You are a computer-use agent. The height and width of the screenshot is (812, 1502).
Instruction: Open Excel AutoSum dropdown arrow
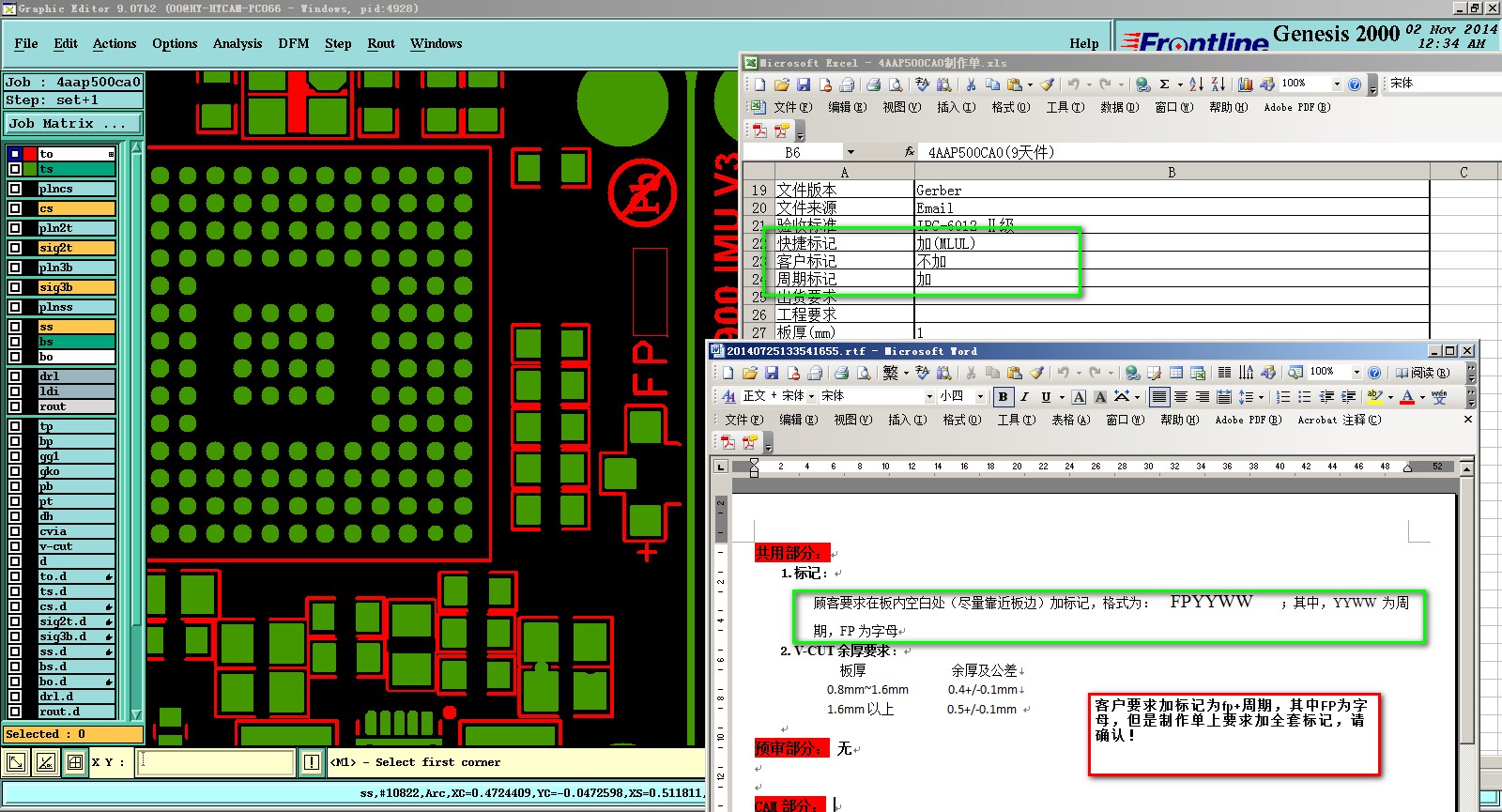[x=1179, y=84]
